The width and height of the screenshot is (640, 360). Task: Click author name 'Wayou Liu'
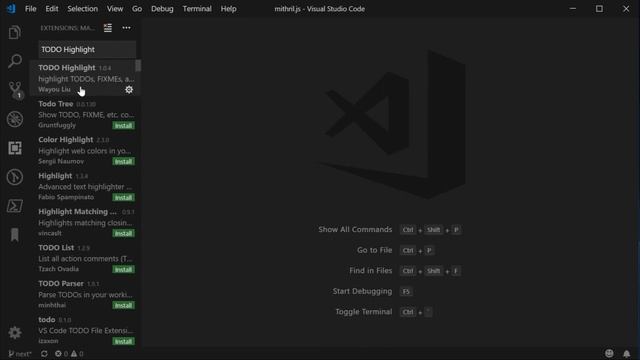tap(54, 89)
